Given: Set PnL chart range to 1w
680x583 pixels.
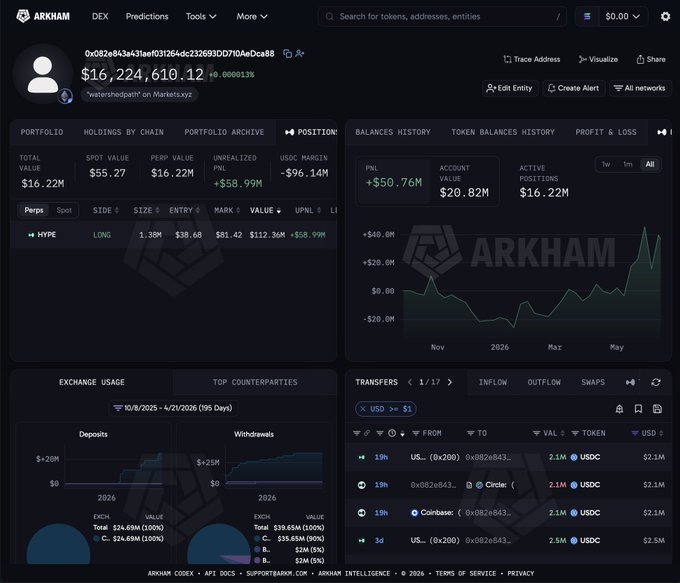Looking at the screenshot, I should tap(606, 164).
